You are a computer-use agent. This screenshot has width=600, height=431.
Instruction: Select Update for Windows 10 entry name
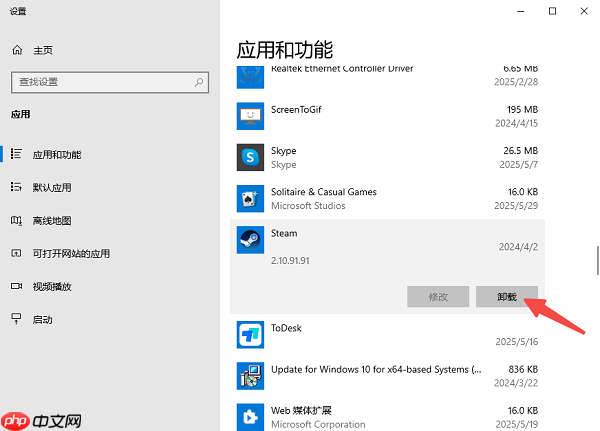(376, 369)
